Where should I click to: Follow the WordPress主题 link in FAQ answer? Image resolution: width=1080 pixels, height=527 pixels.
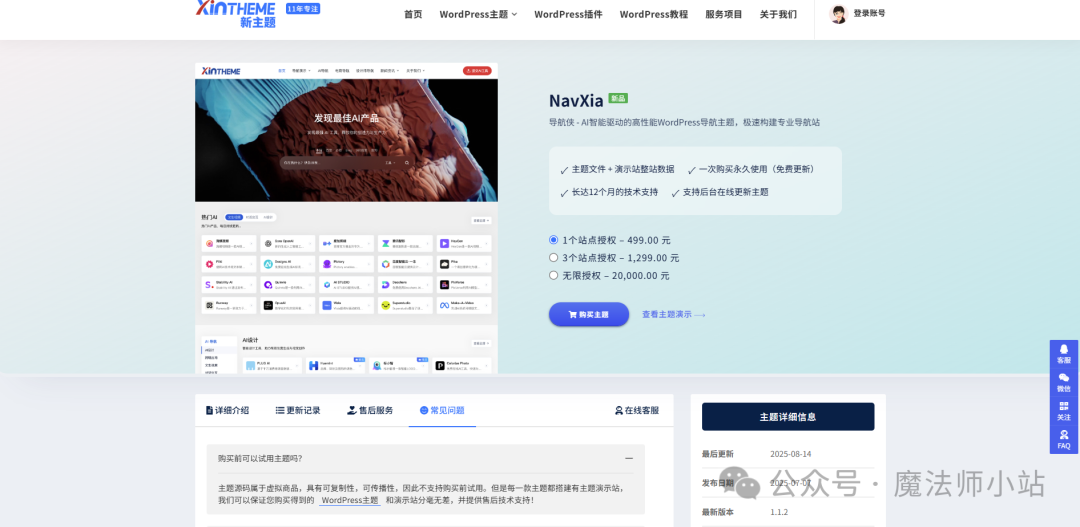[x=350, y=500]
